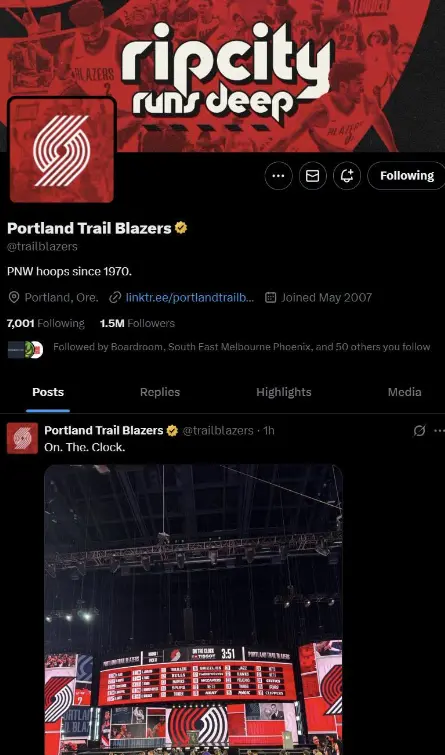View the 1.5M Followers list
Viewport: 445px width, 755px height.
tap(137, 324)
